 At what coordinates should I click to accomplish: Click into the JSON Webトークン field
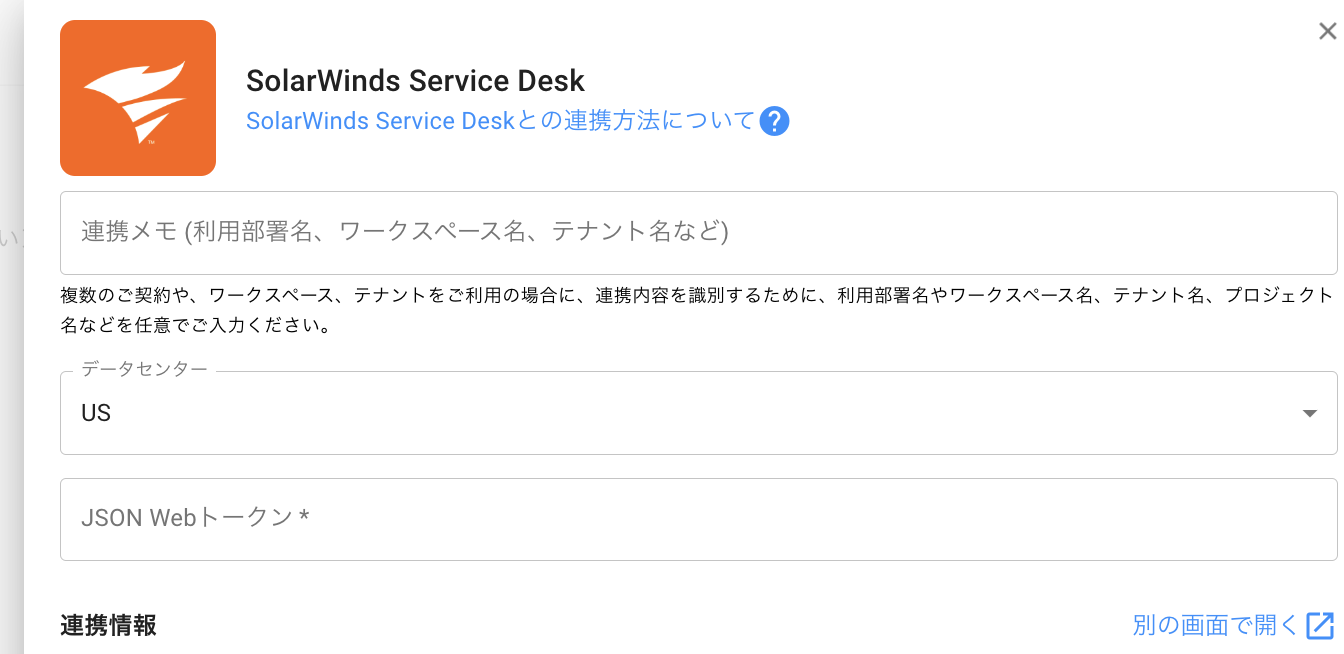698,519
